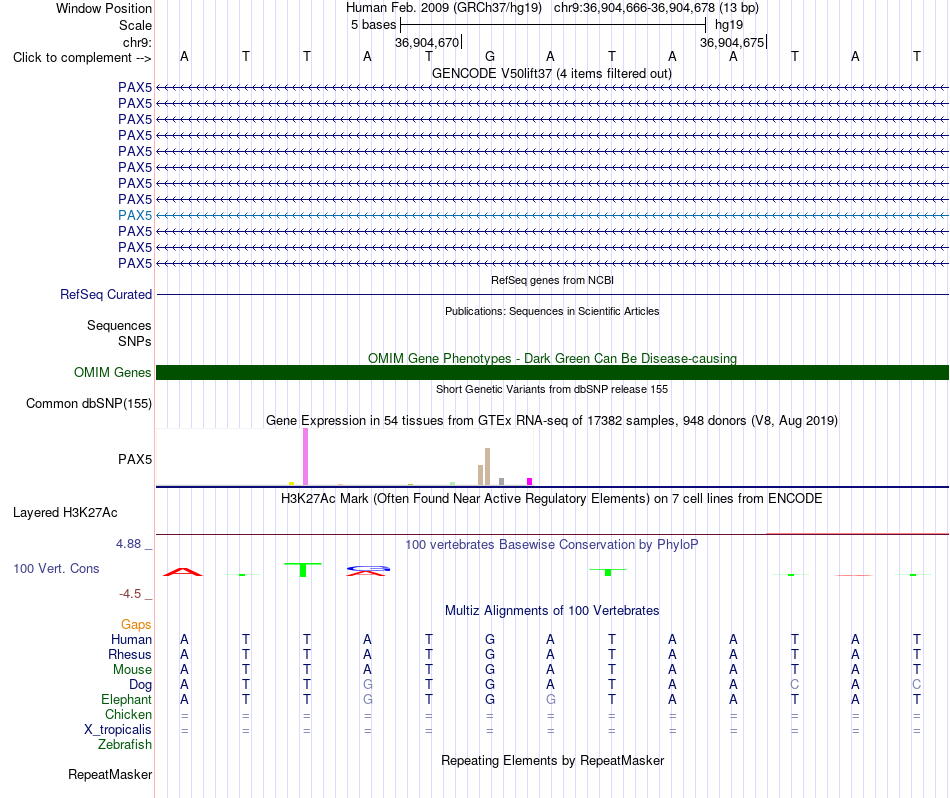
Task: Click the Gaps label in alignment track
Action: click(x=136, y=624)
